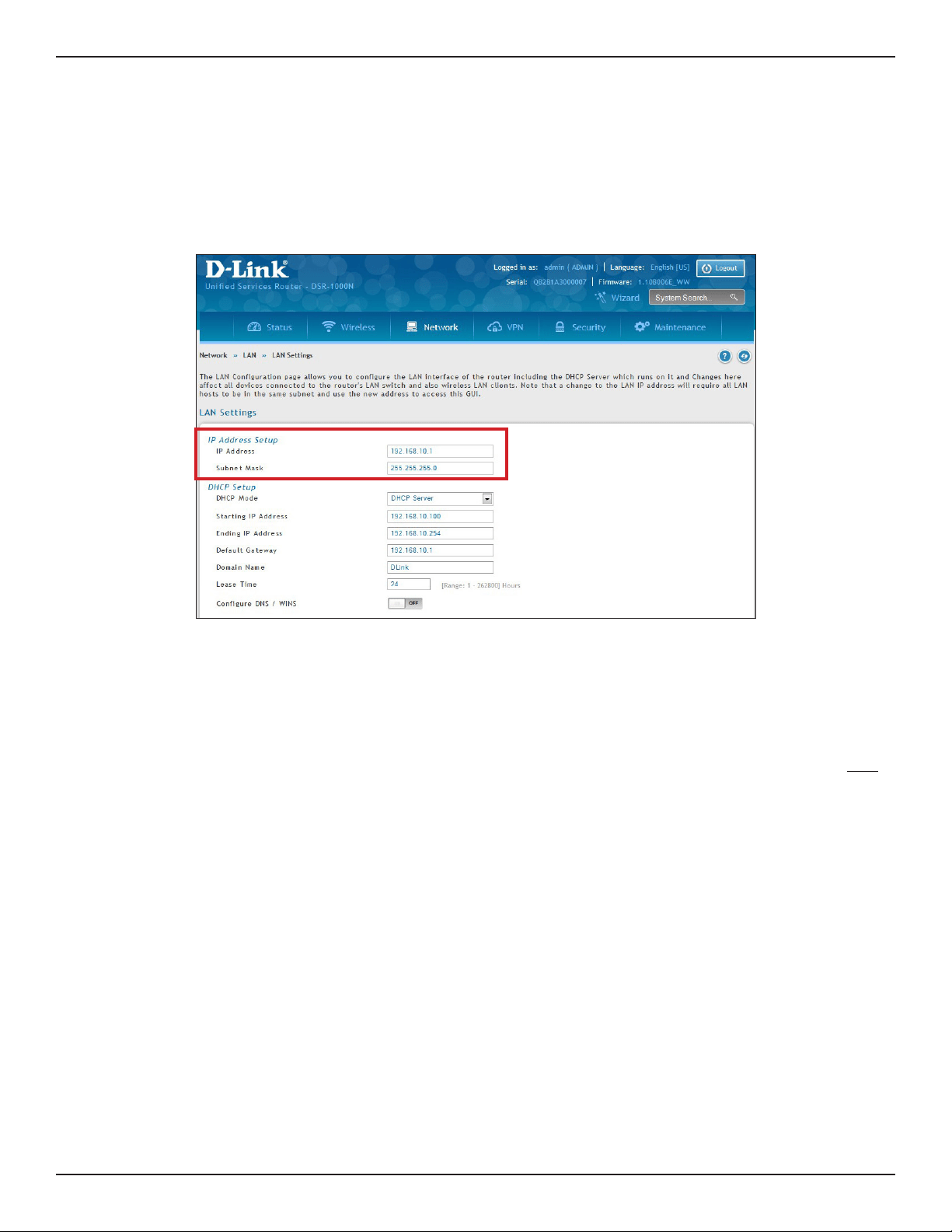Edit the Lease Time field
The image size is (952, 1232).
(409, 584)
